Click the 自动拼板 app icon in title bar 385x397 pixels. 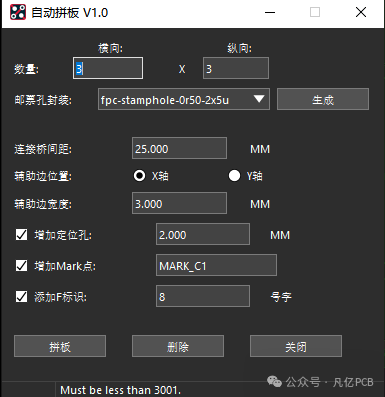18,12
